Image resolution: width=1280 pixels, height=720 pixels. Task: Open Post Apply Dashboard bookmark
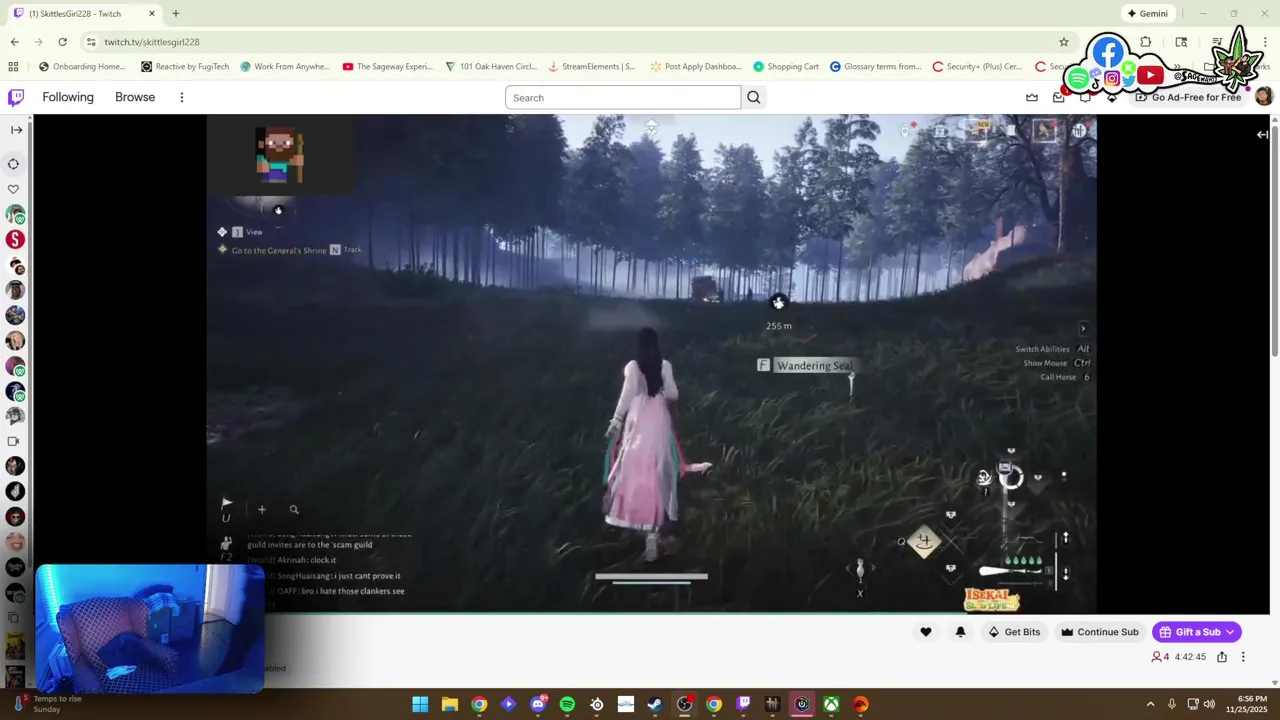point(696,67)
